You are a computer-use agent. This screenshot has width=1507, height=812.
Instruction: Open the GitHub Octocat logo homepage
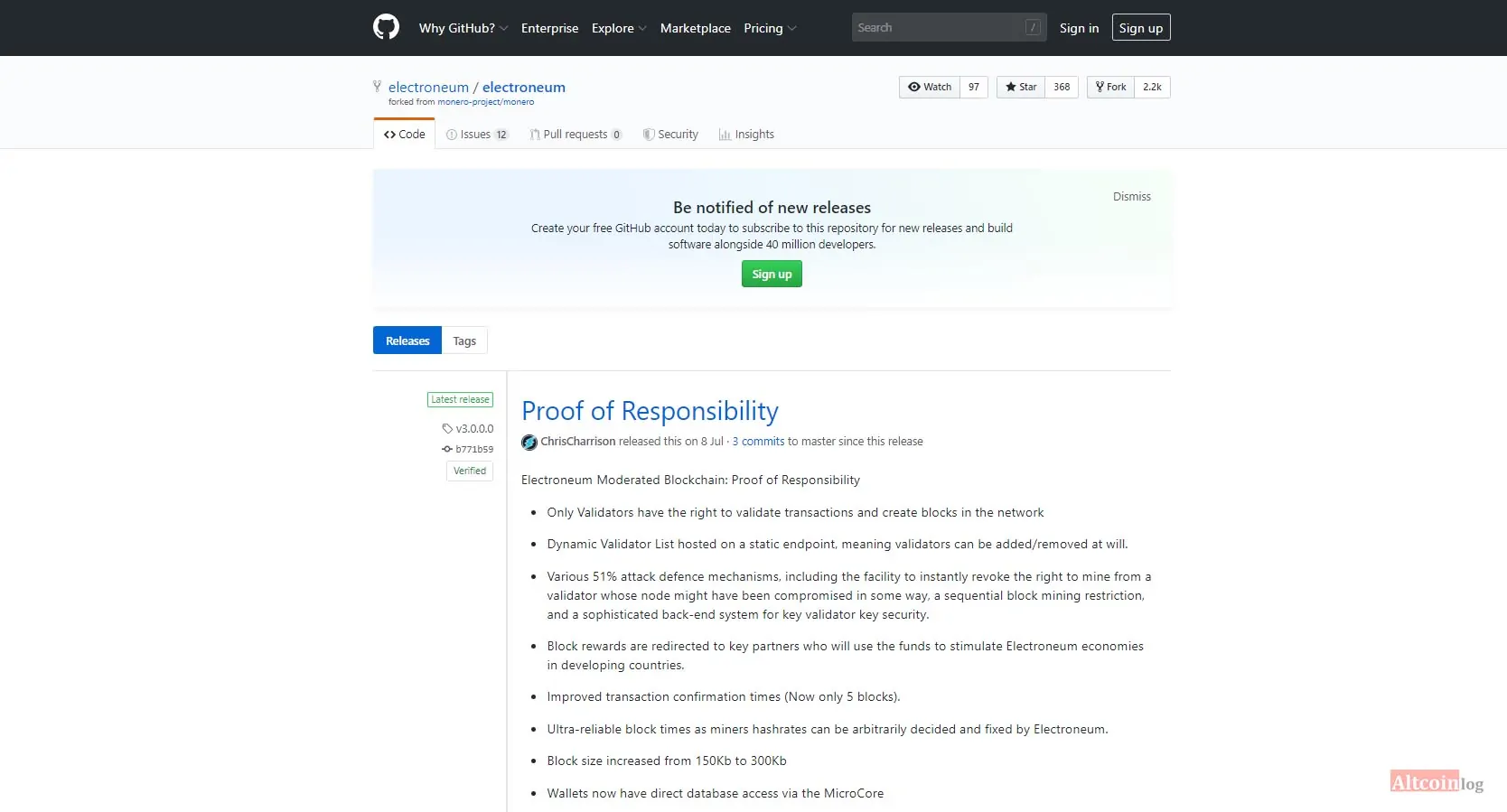(386, 27)
